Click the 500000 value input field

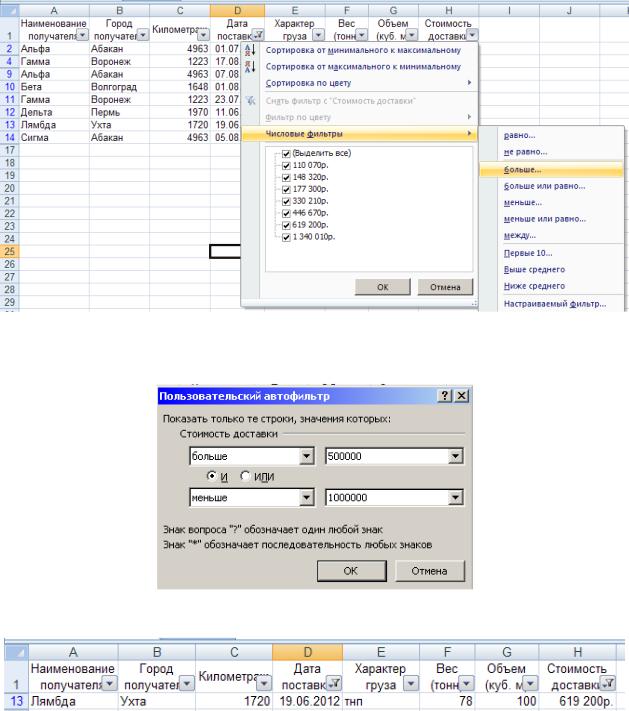coord(387,456)
